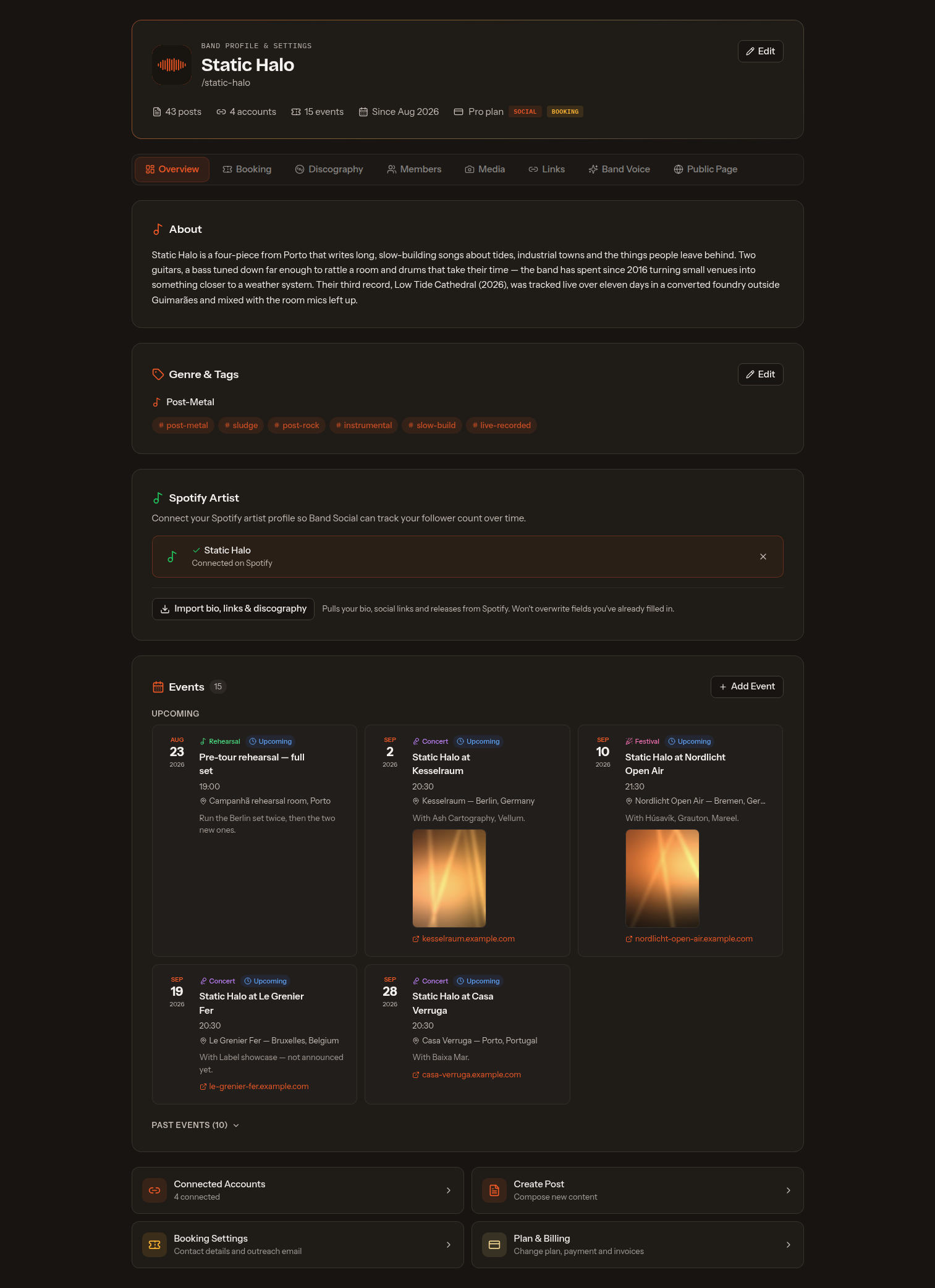Open Connected Accounts via its chevron
Viewport: 935px width, 1288px height.
point(449,1190)
